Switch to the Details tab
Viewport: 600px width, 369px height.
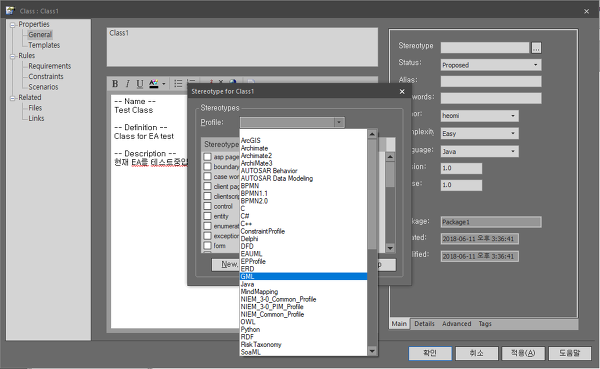tap(424, 324)
